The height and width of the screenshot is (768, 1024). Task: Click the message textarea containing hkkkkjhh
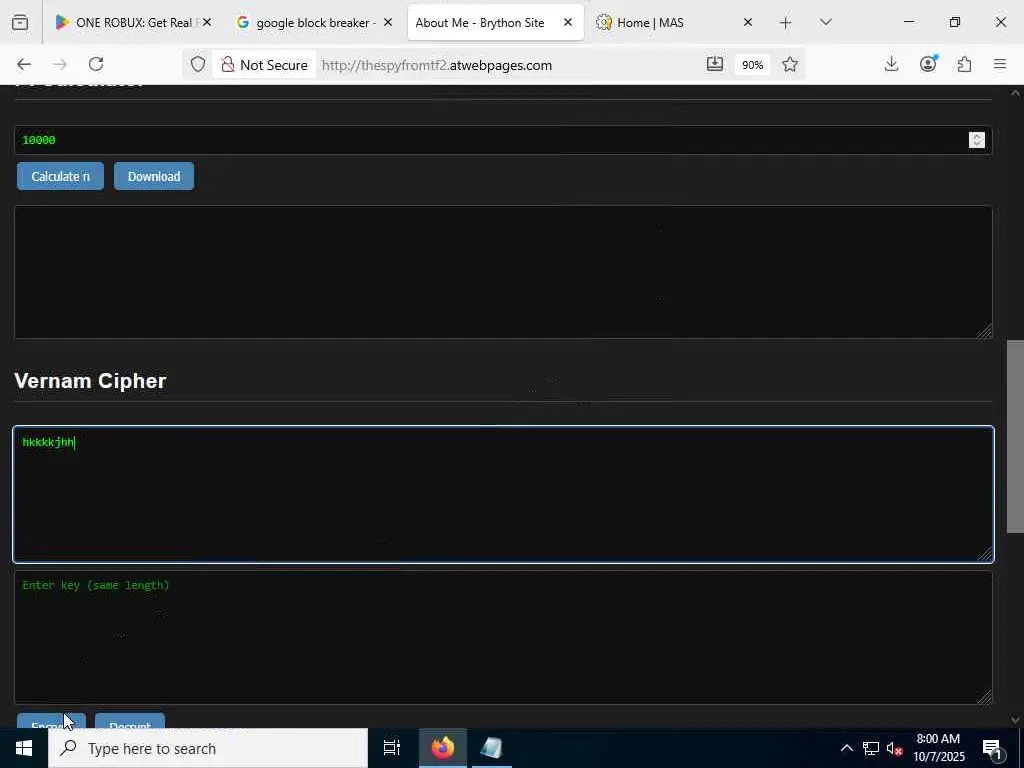click(503, 494)
